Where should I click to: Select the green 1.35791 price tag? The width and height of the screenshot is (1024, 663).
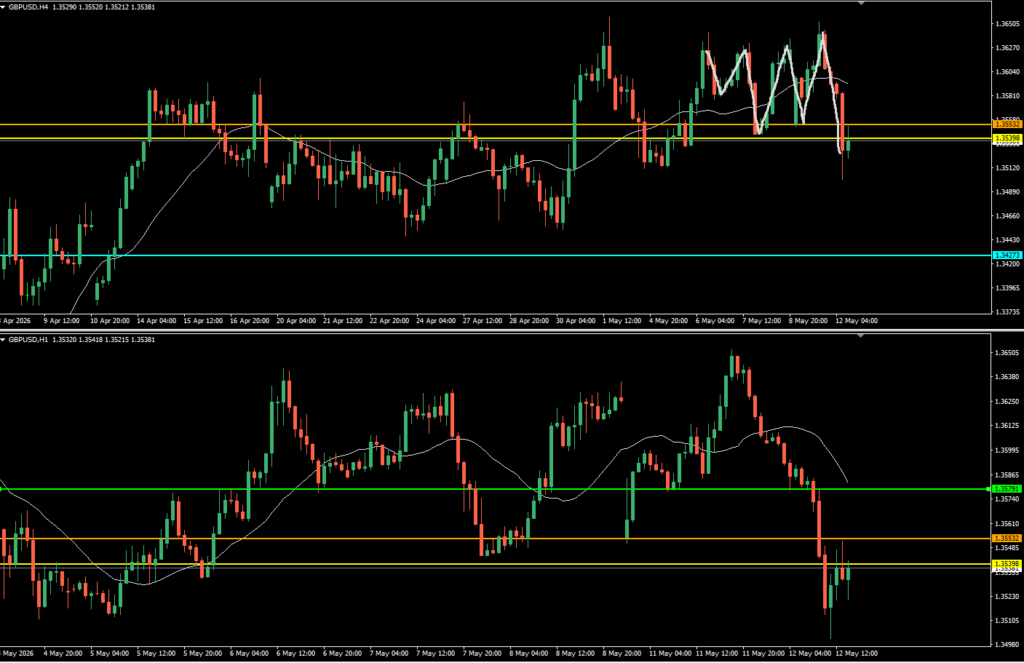tap(1007, 489)
